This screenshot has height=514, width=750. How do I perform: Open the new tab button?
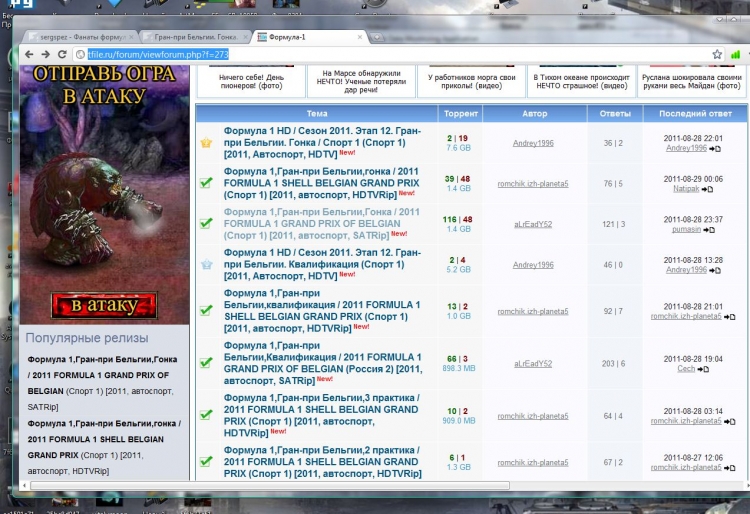(x=377, y=37)
